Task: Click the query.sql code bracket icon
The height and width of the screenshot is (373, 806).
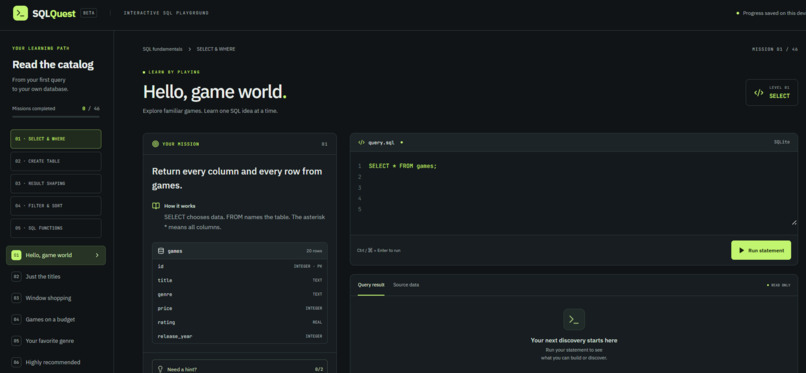Action: click(x=361, y=142)
